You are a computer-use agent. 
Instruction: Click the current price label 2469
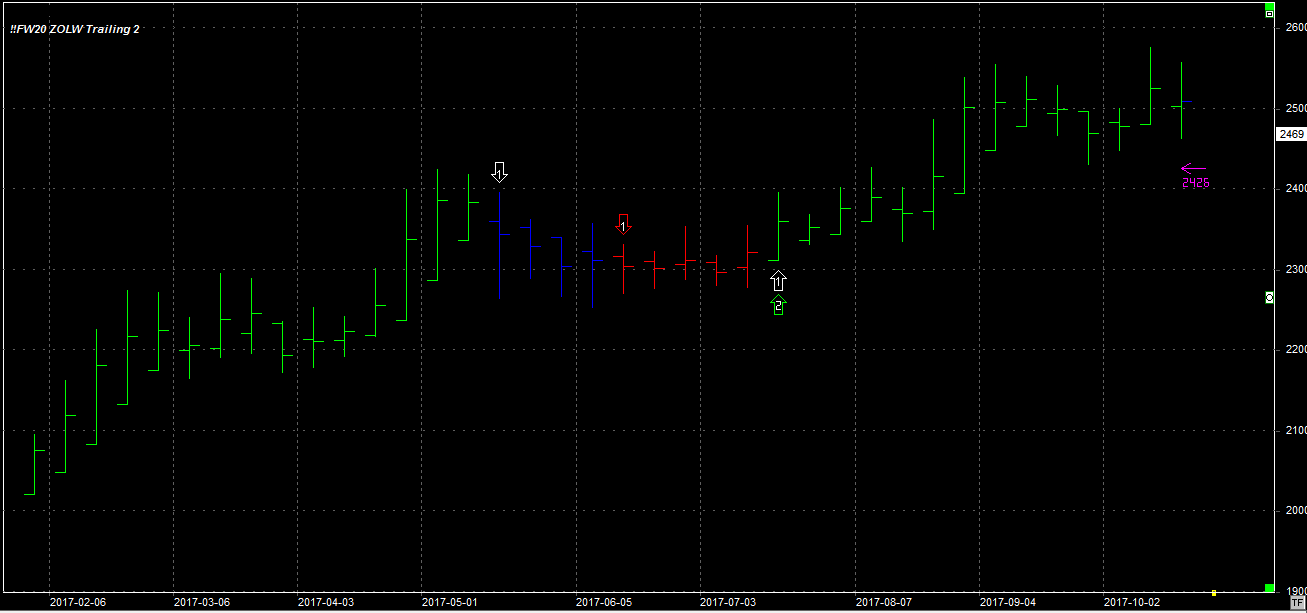pyautogui.click(x=1291, y=134)
